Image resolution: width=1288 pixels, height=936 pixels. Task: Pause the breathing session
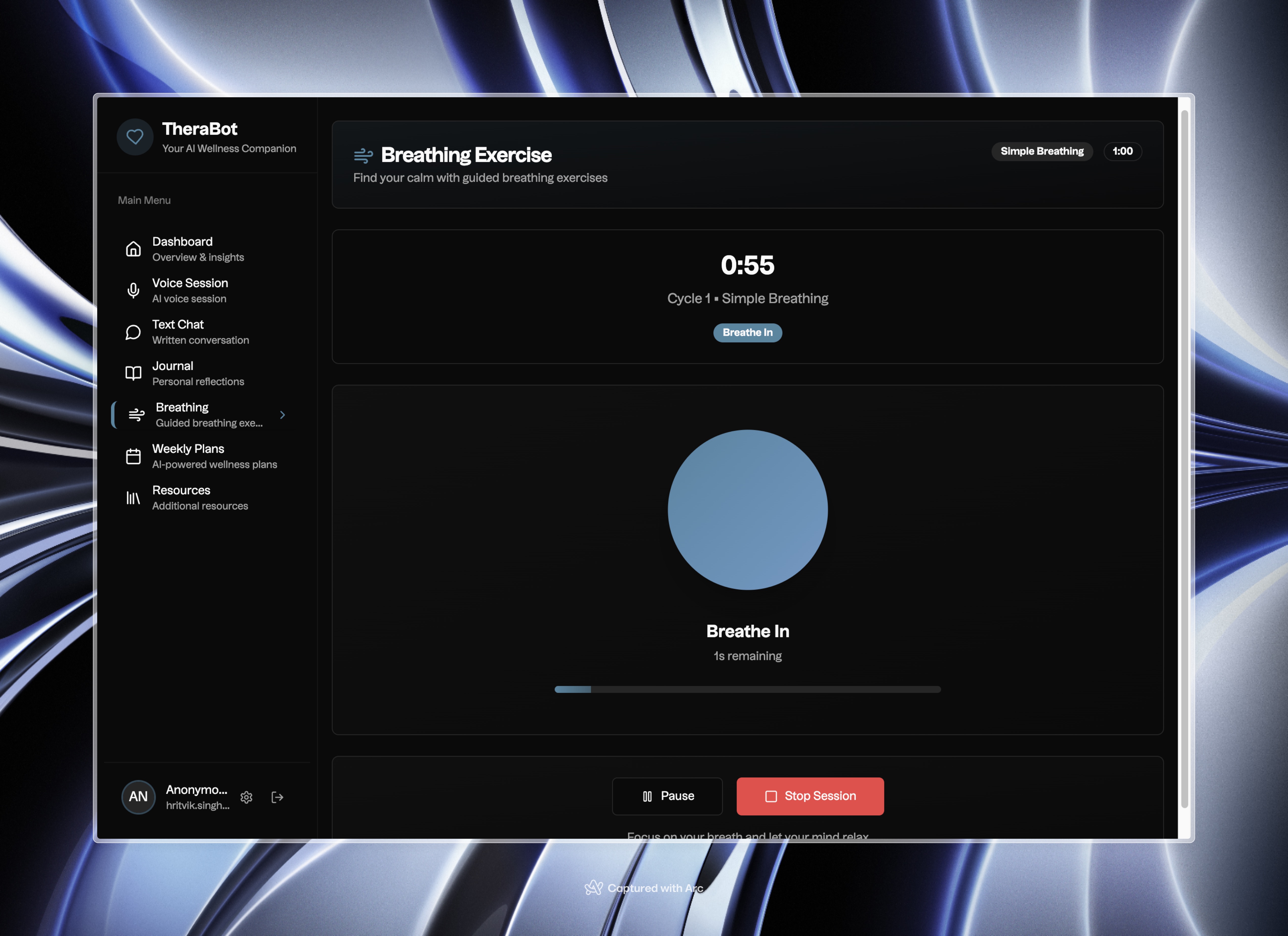coord(667,796)
